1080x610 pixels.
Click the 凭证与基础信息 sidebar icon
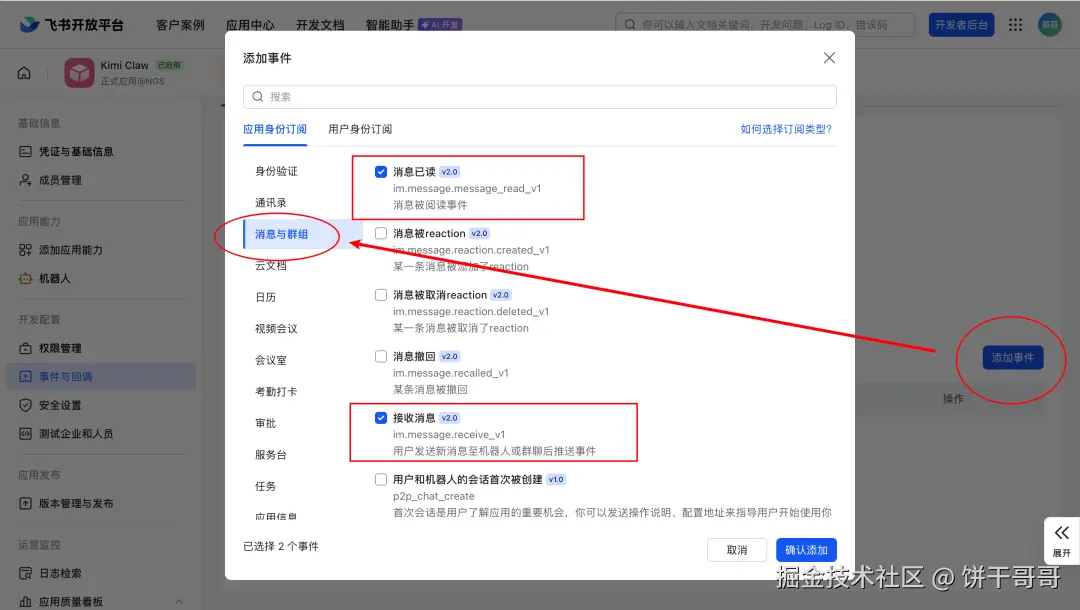[25, 151]
